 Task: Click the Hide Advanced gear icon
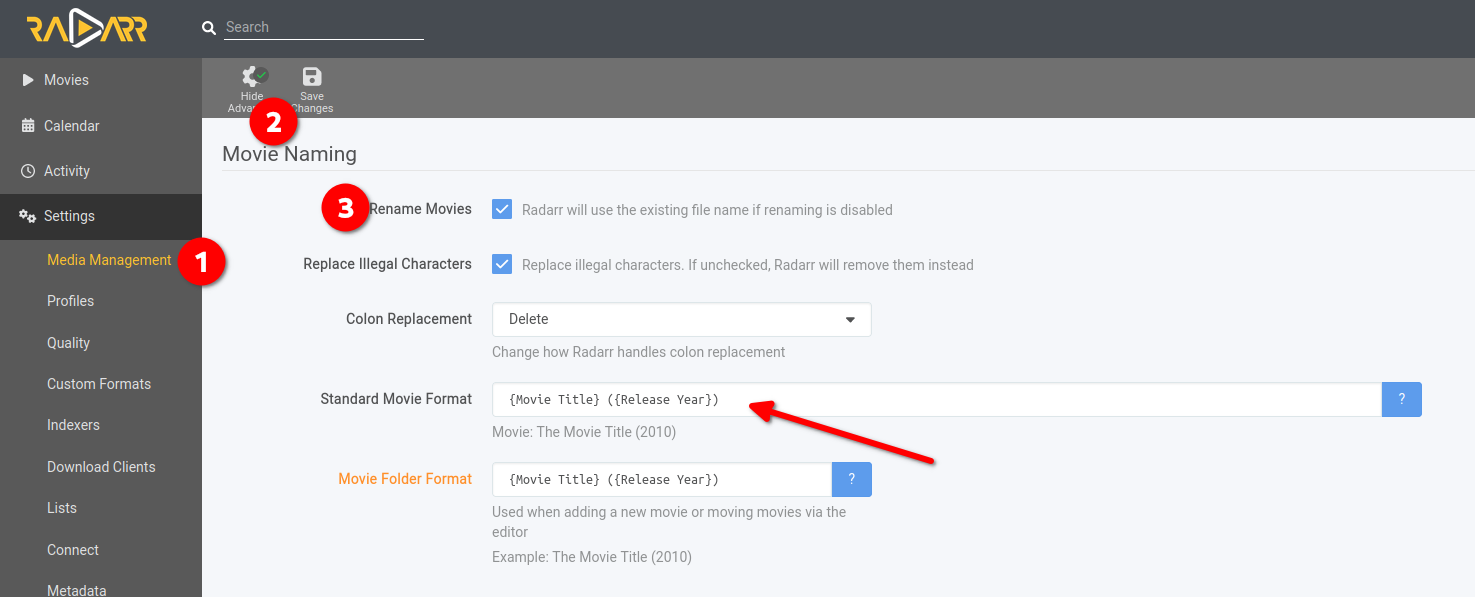click(252, 76)
